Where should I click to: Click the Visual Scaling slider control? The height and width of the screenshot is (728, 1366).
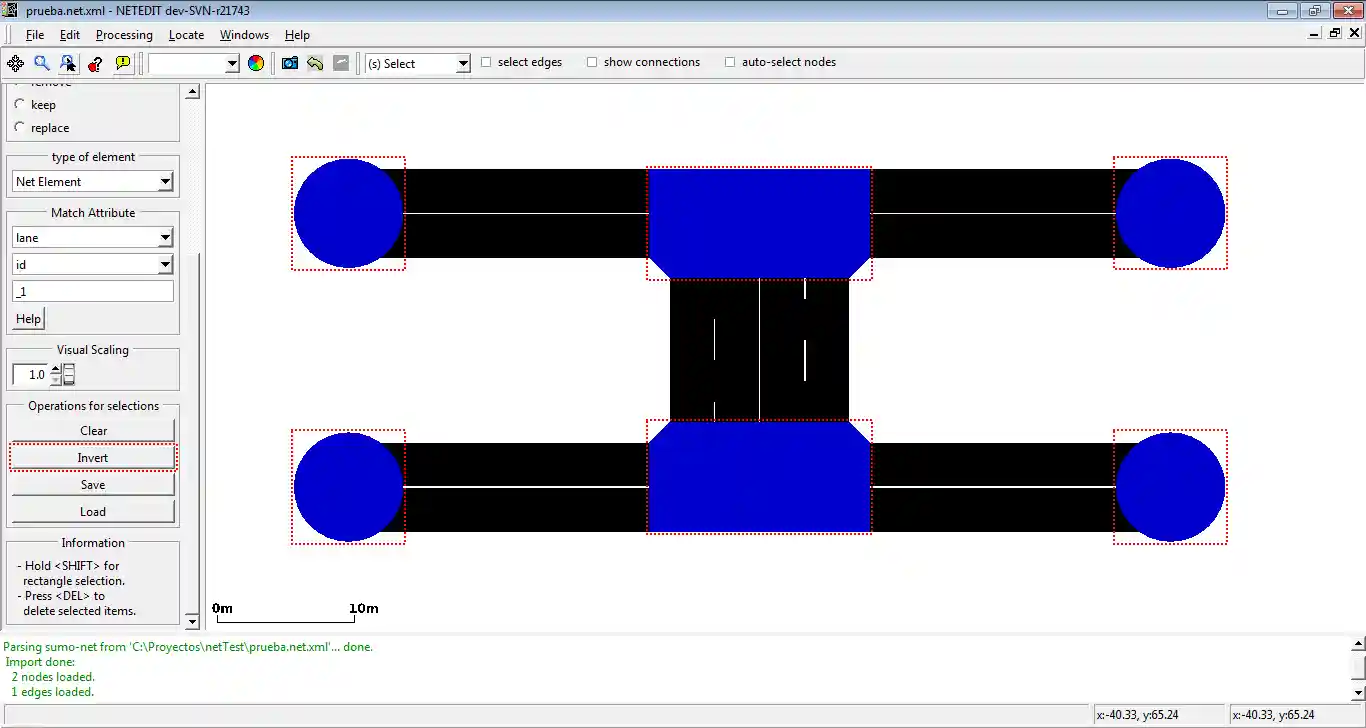69,375
